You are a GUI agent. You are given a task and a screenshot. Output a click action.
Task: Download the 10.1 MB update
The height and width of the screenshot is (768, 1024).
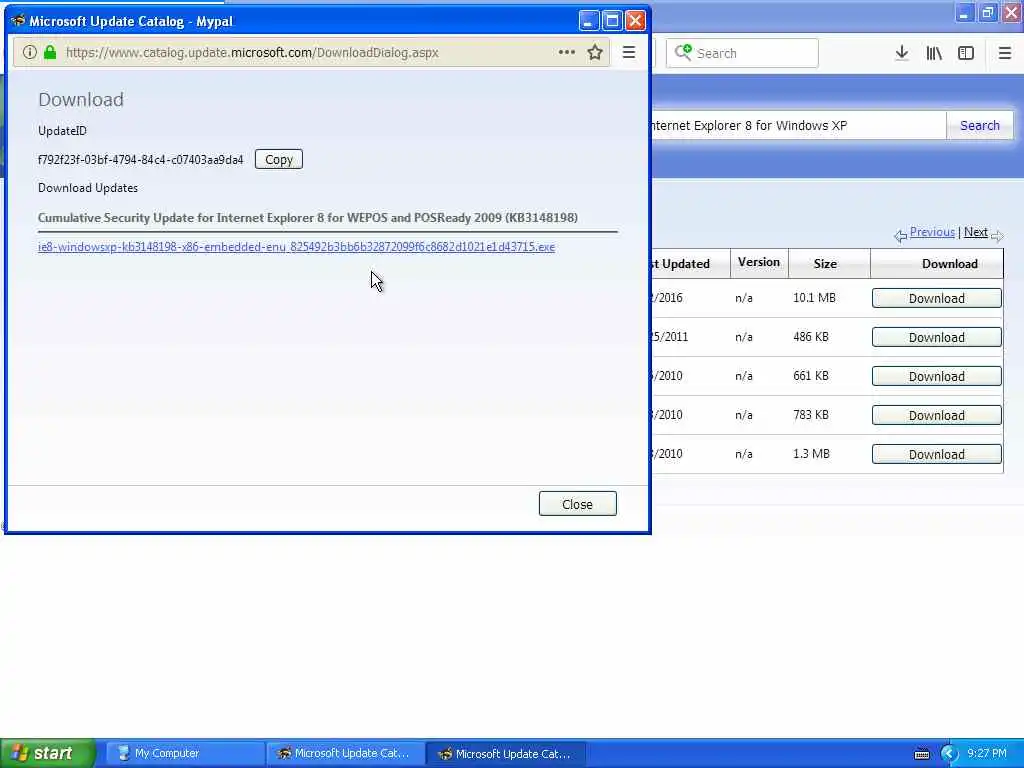click(936, 298)
